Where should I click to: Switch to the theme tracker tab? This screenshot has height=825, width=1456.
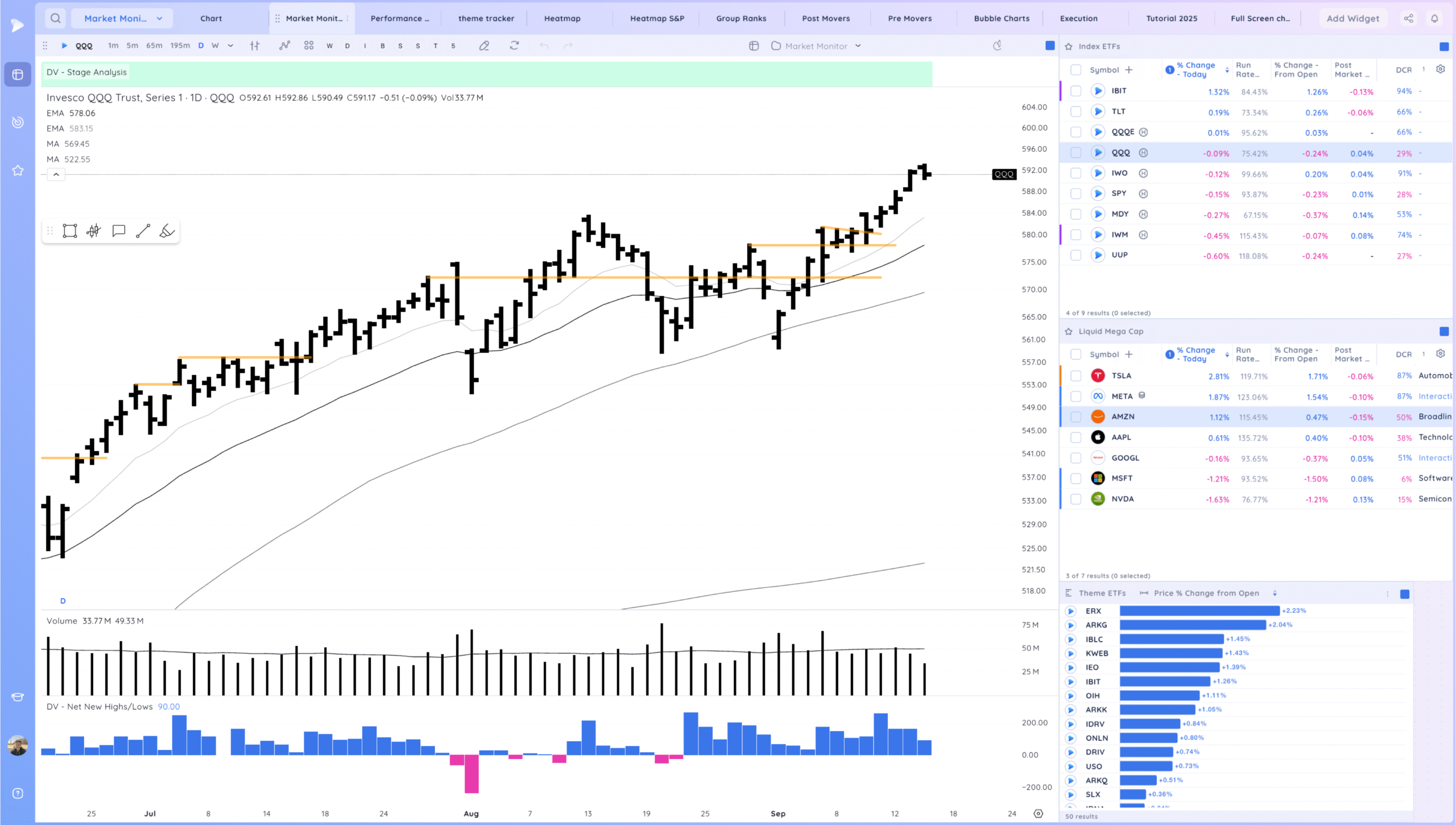click(x=486, y=18)
